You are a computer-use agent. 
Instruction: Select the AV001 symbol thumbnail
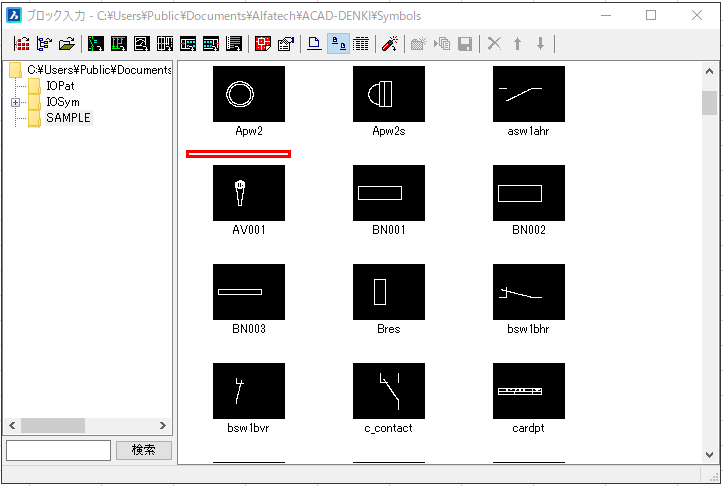tap(249, 193)
